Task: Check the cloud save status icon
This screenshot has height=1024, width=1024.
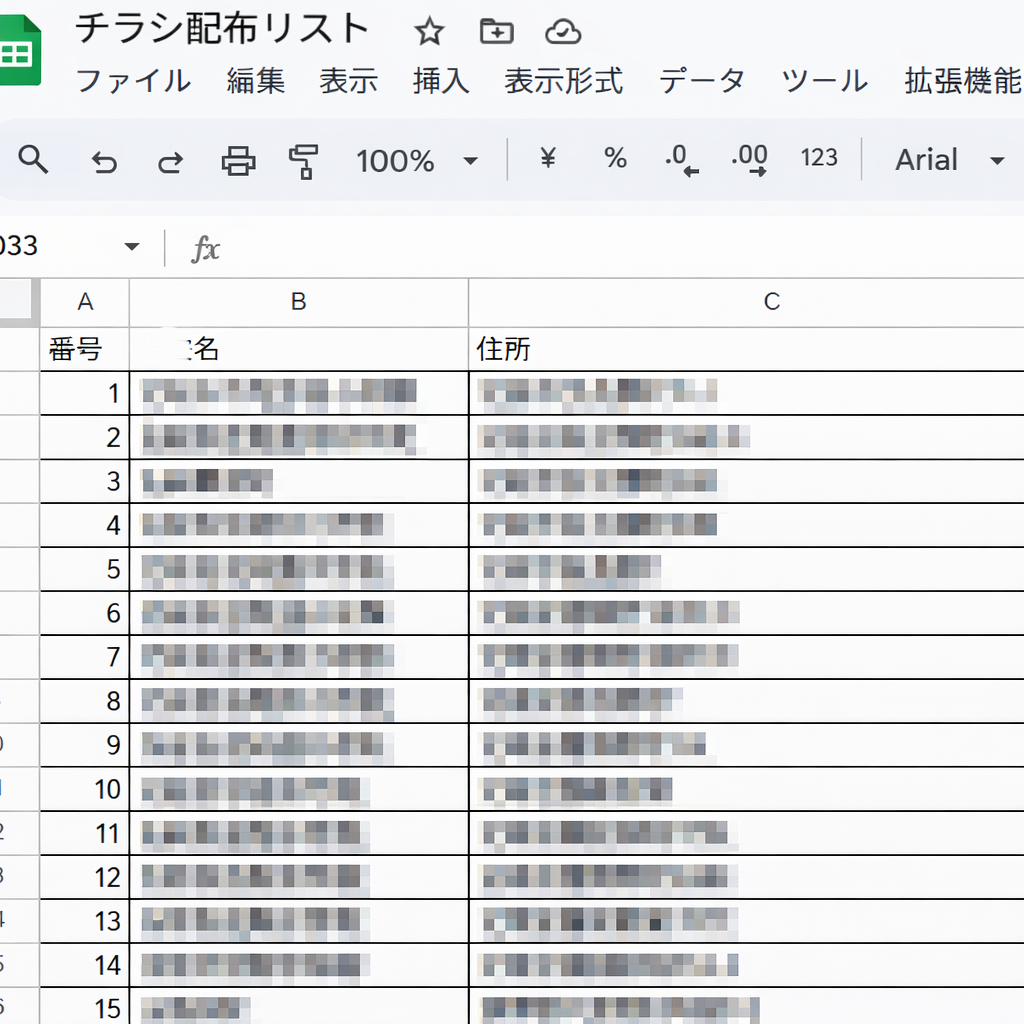Action: click(x=563, y=32)
